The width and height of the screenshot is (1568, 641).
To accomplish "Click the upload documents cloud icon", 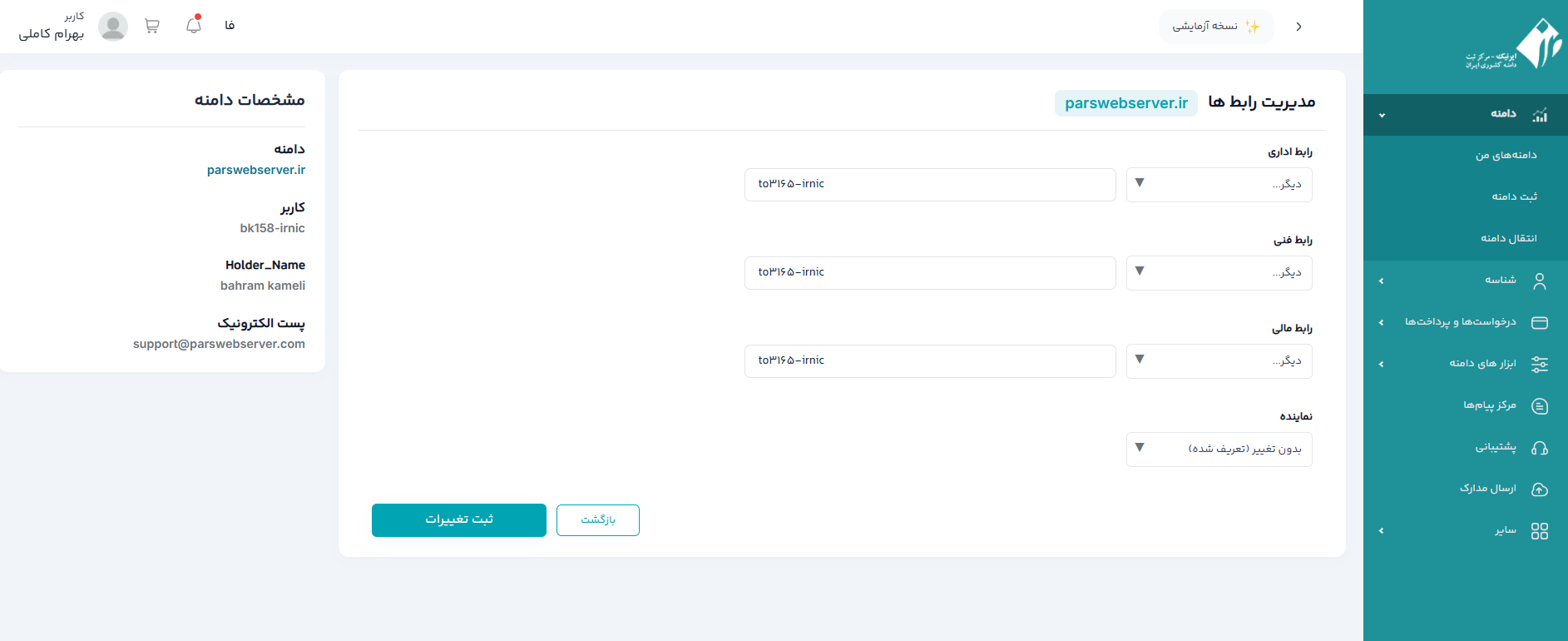I will click(x=1539, y=489).
